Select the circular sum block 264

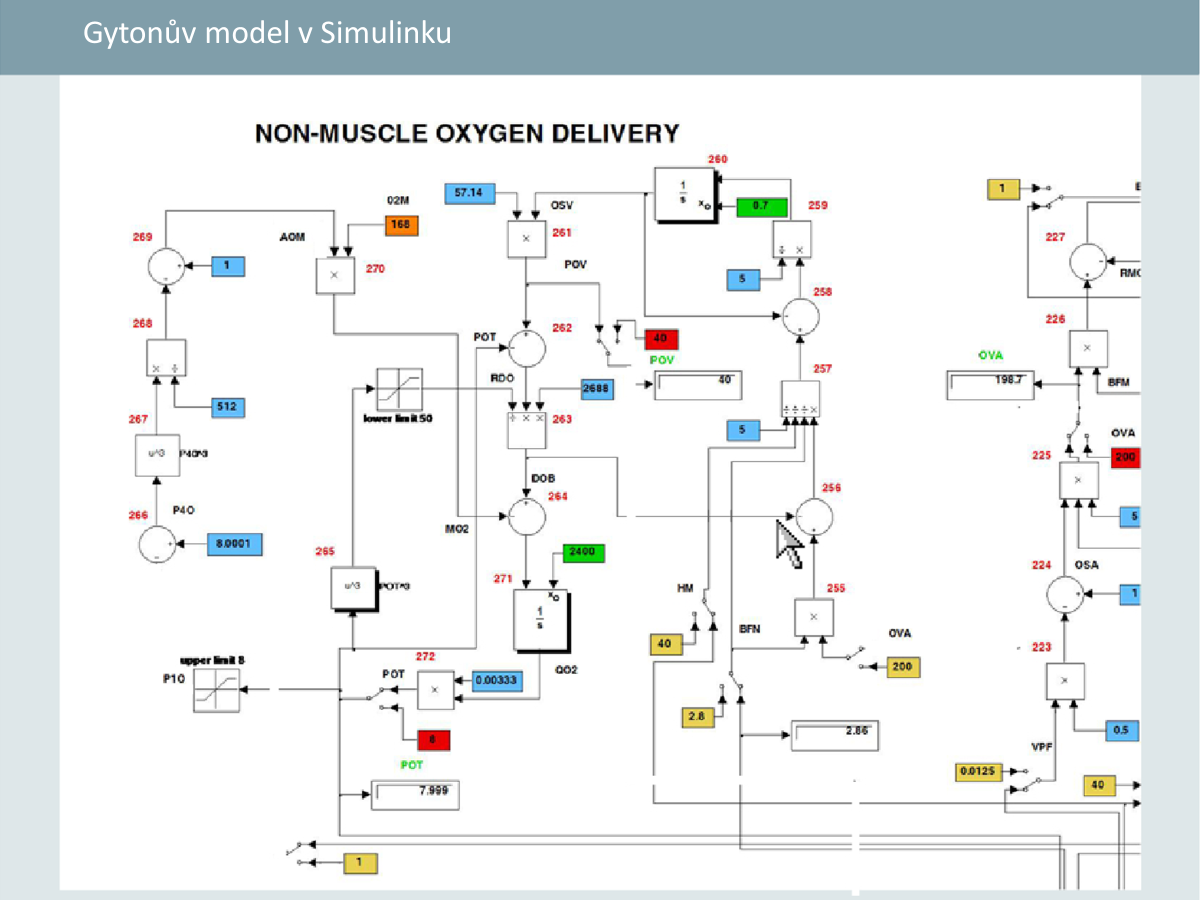pyautogui.click(x=527, y=517)
